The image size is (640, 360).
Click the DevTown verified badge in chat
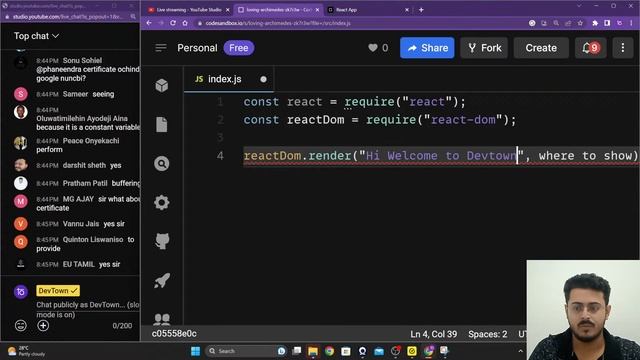pos(58,291)
